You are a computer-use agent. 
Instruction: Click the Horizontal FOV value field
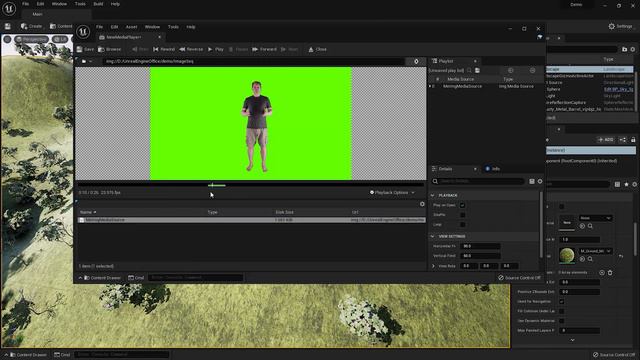pos(480,246)
